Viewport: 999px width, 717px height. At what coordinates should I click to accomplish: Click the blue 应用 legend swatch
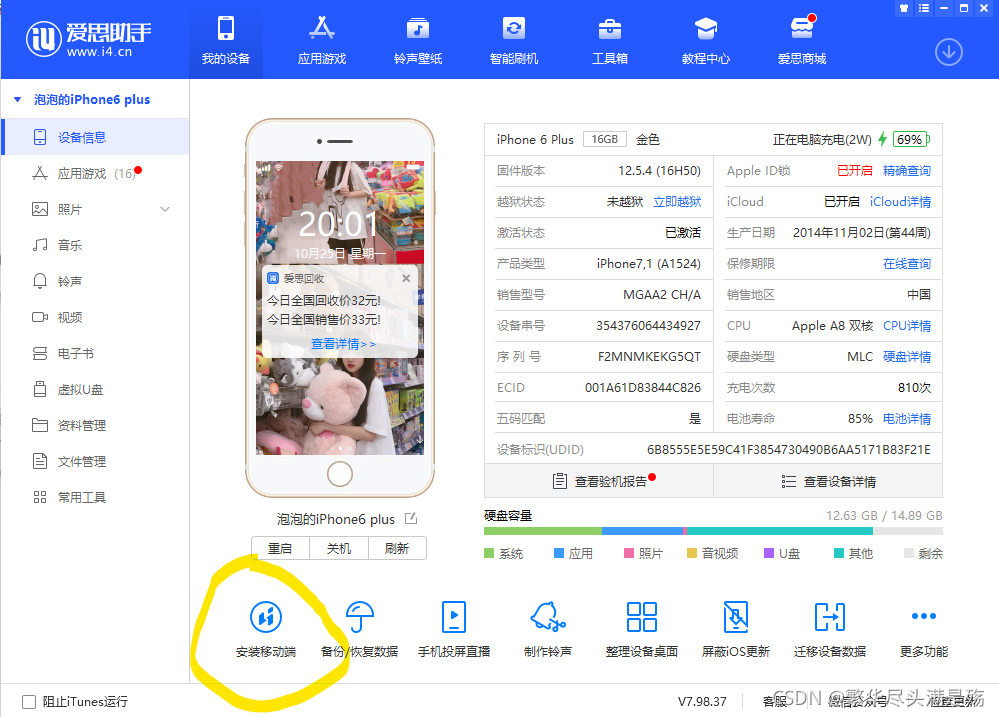tap(559, 553)
